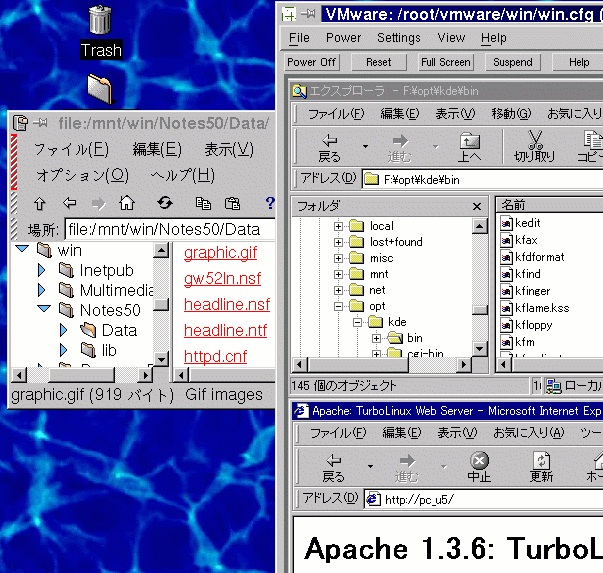This screenshot has height=573, width=603.
Task: Open kfm オプション(O) menu
Action: [x=82, y=176]
